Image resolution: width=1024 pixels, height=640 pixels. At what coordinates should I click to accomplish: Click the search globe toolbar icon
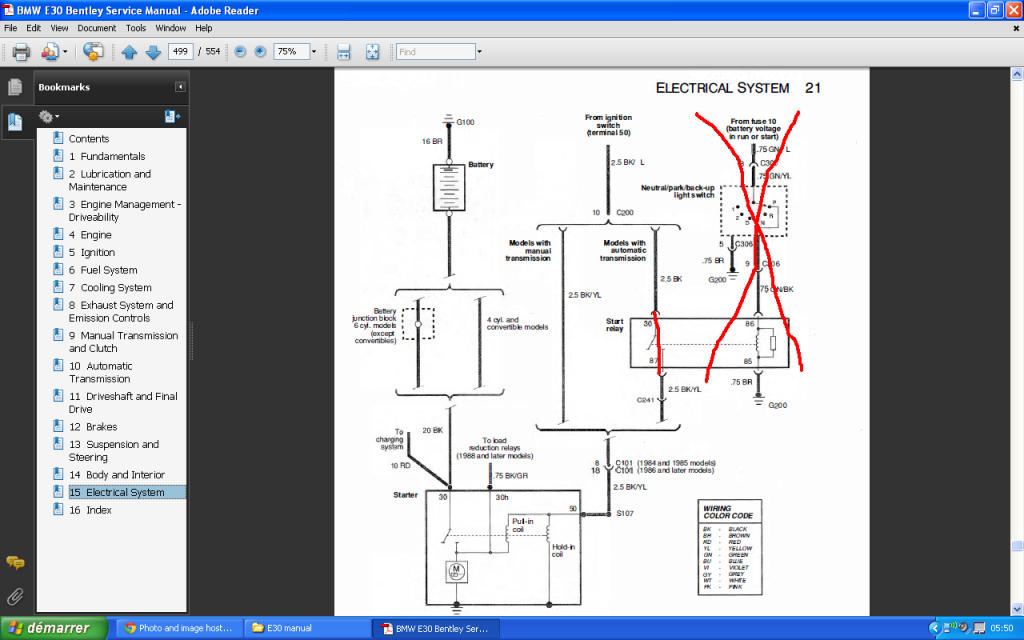pyautogui.click(x=93, y=52)
